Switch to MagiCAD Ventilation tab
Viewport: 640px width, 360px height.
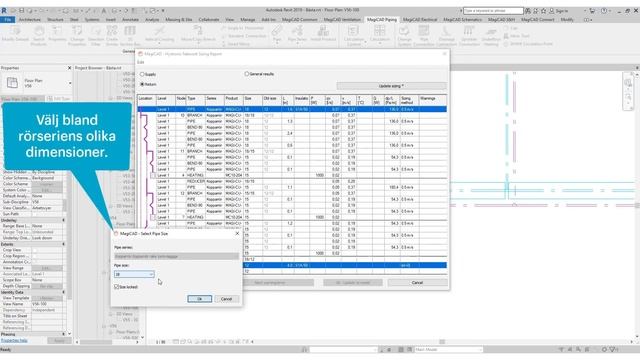click(x=342, y=20)
